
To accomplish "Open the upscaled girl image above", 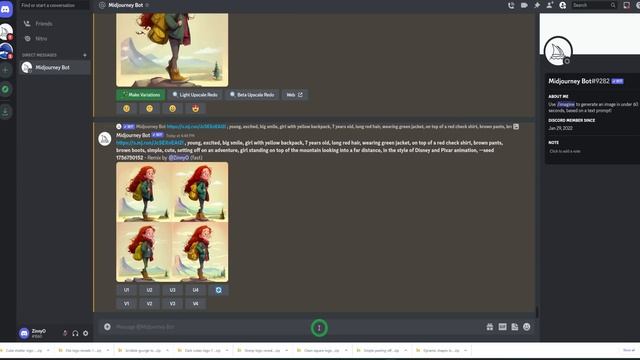I will pyautogui.click(x=172, y=49).
